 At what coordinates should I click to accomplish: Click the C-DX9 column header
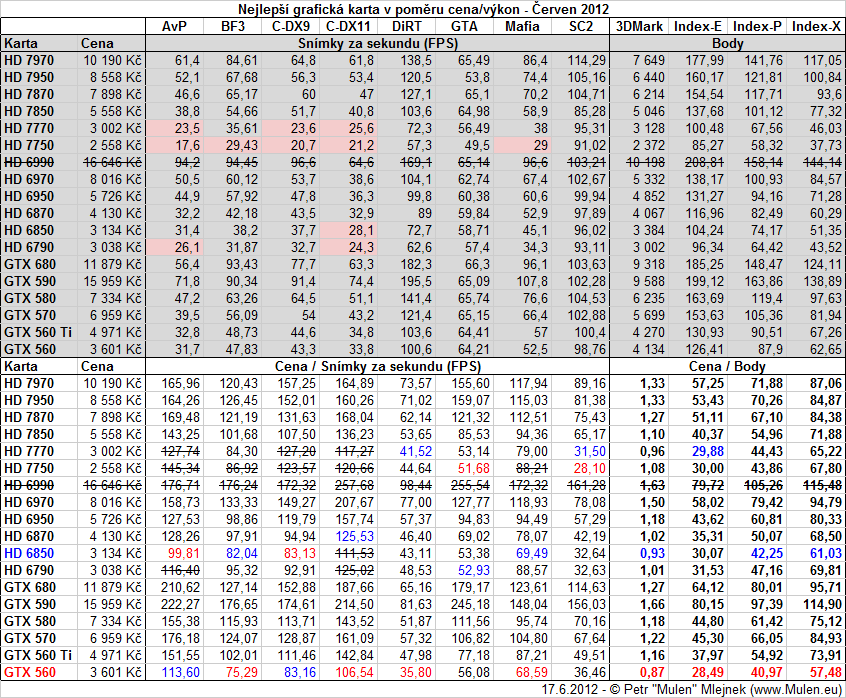click(x=291, y=26)
